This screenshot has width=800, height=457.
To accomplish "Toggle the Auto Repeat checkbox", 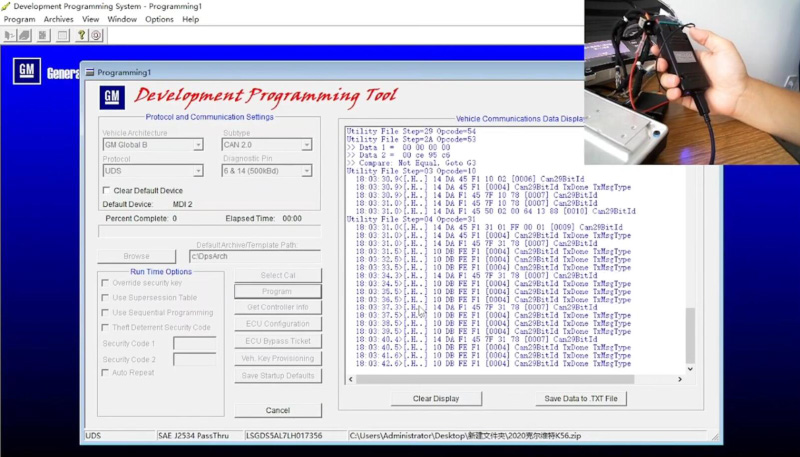I will [x=105, y=372].
